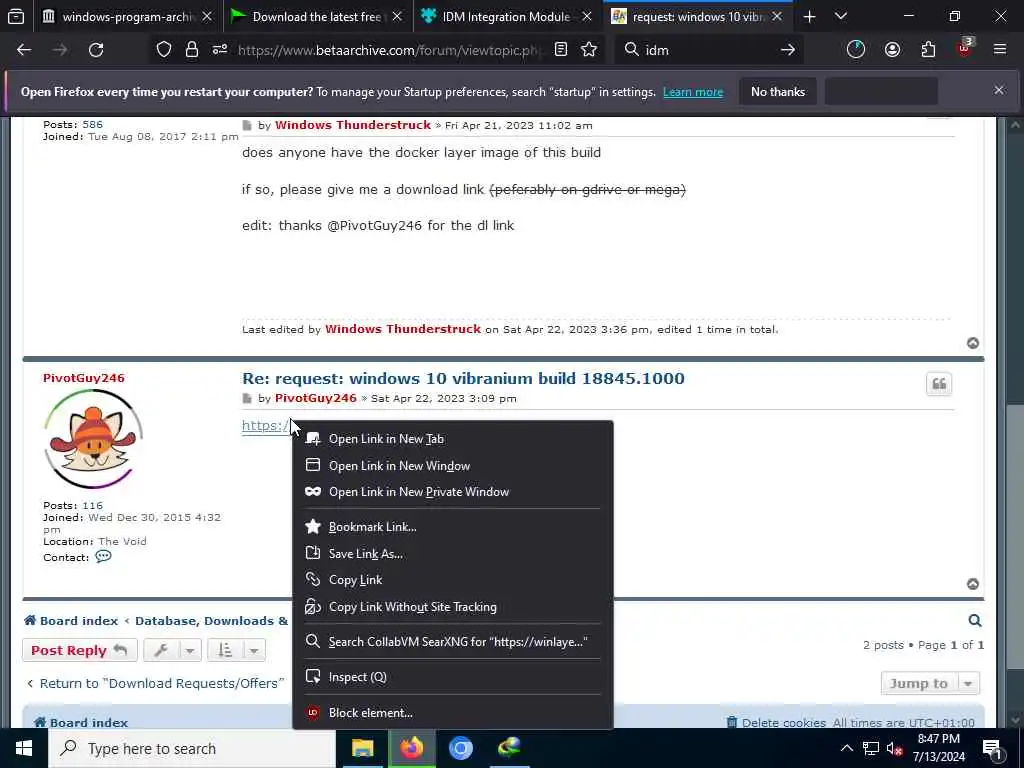Viewport: 1024px width, 768px height.
Task: Reload the current page
Action: click(x=96, y=50)
